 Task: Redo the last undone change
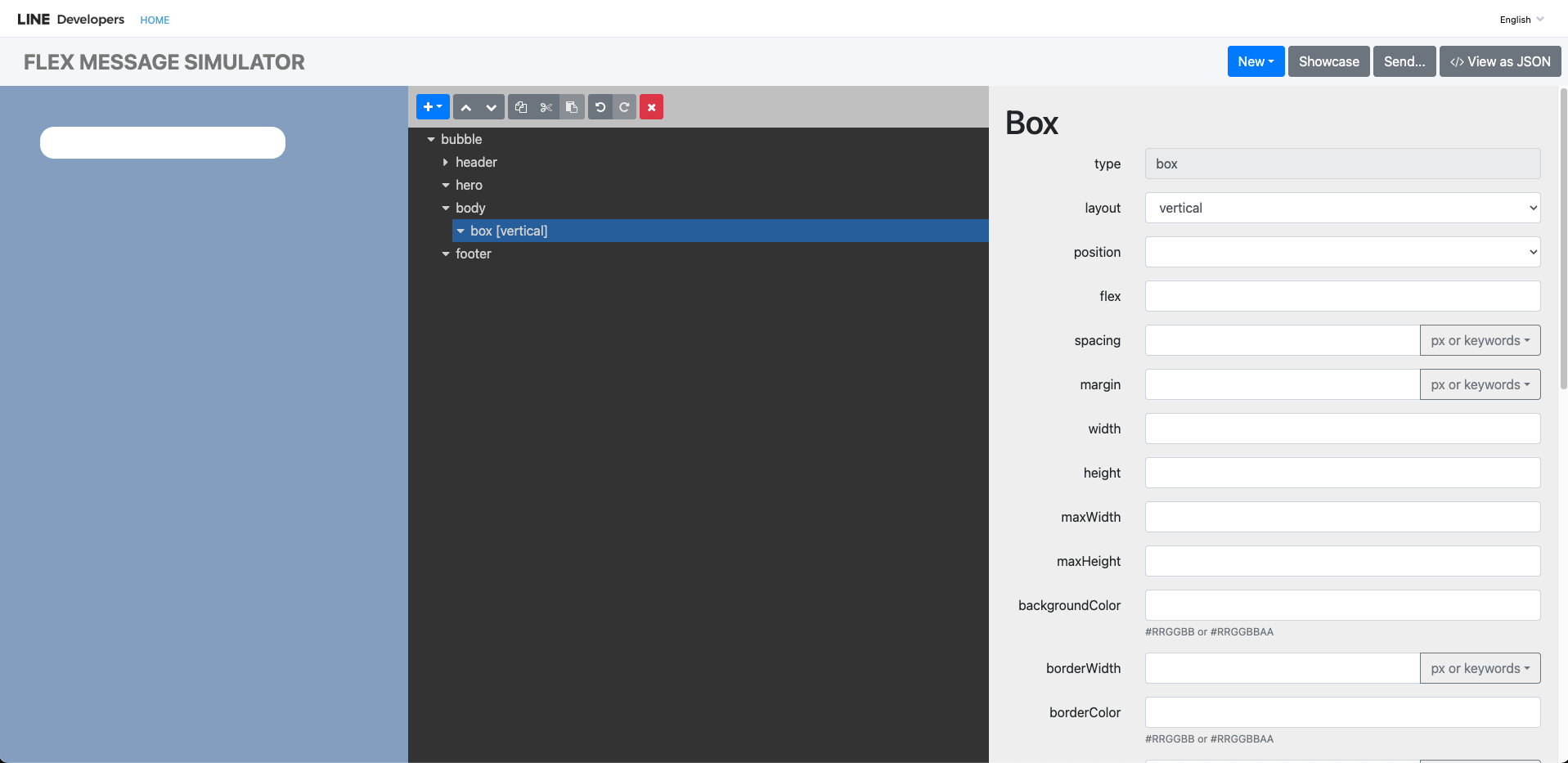(x=625, y=107)
